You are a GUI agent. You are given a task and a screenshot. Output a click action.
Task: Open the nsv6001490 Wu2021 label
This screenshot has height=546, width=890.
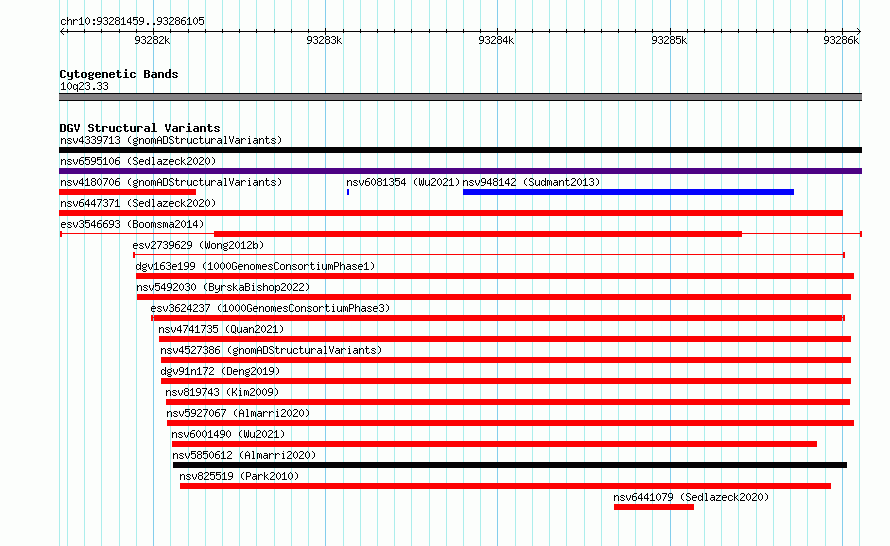[228, 434]
